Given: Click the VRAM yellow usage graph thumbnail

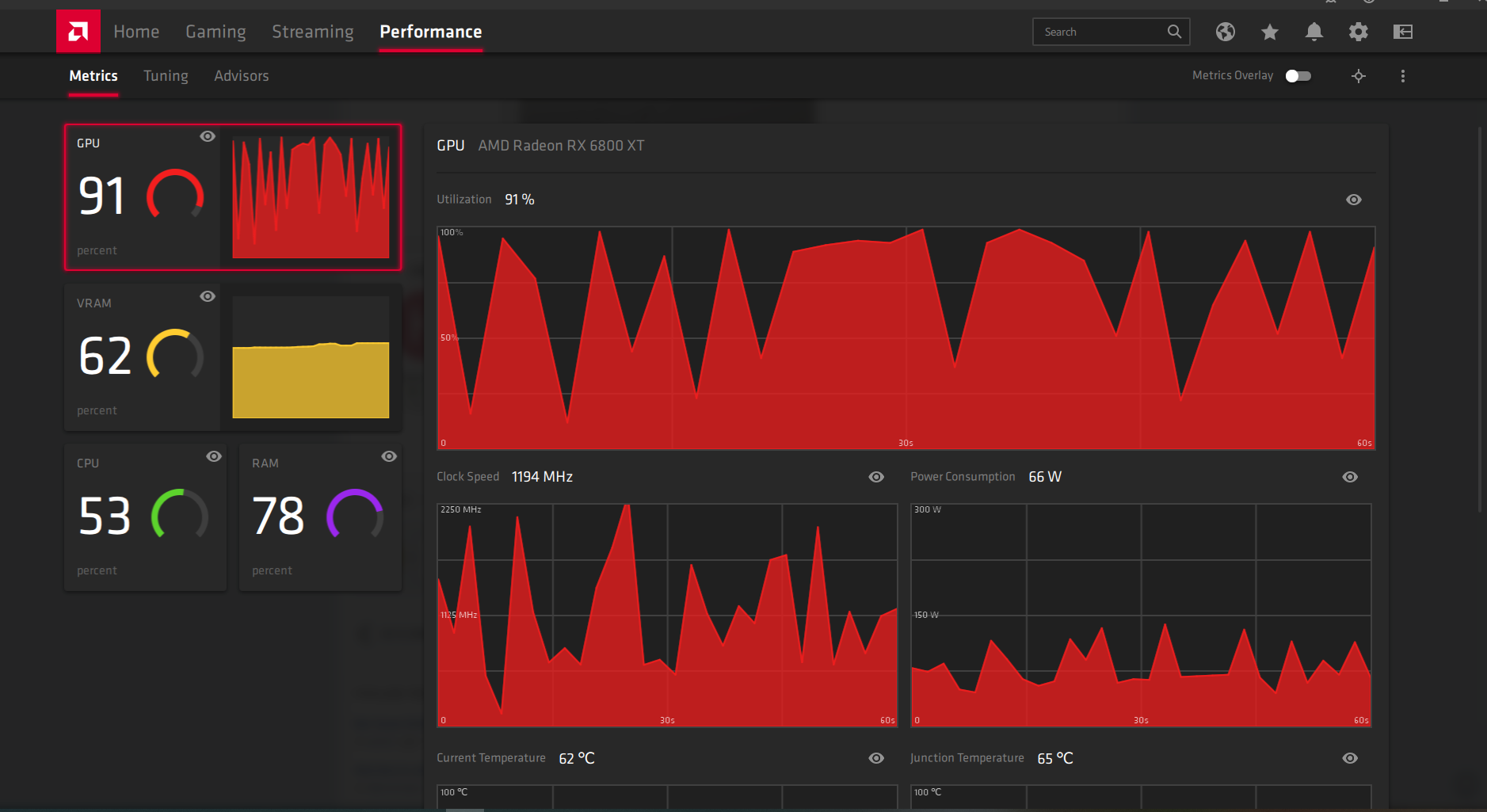Looking at the screenshot, I should coord(311,357).
